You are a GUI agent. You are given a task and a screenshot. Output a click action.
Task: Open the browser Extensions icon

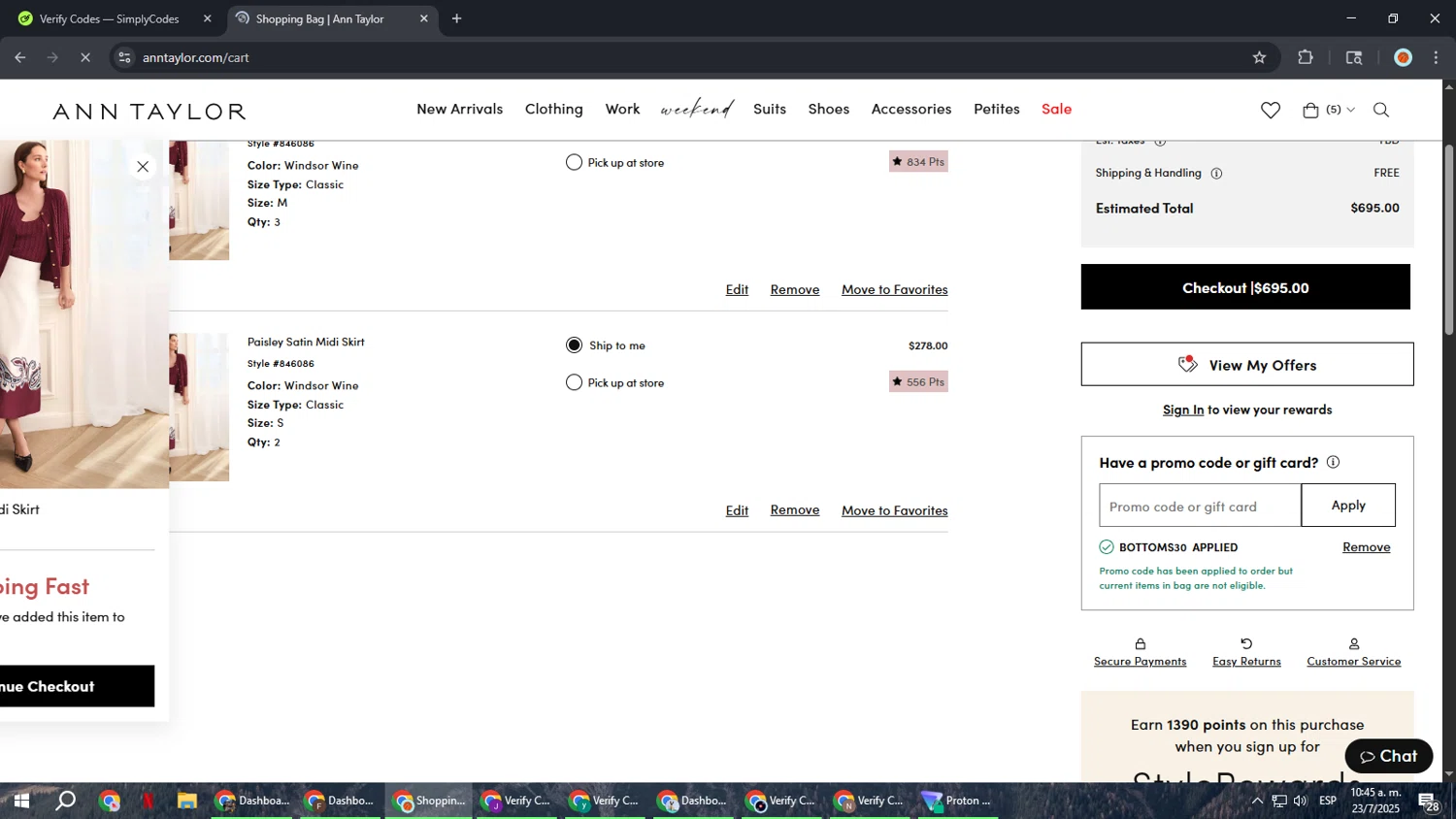(x=1306, y=57)
